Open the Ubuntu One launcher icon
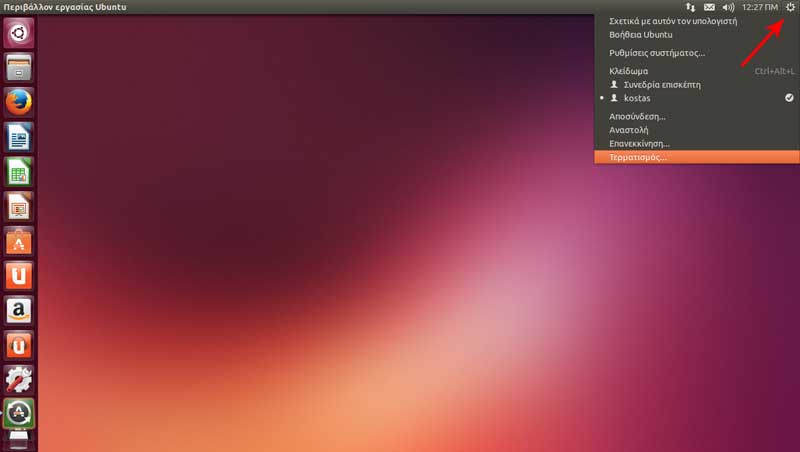The width and height of the screenshot is (800, 452). [19, 275]
